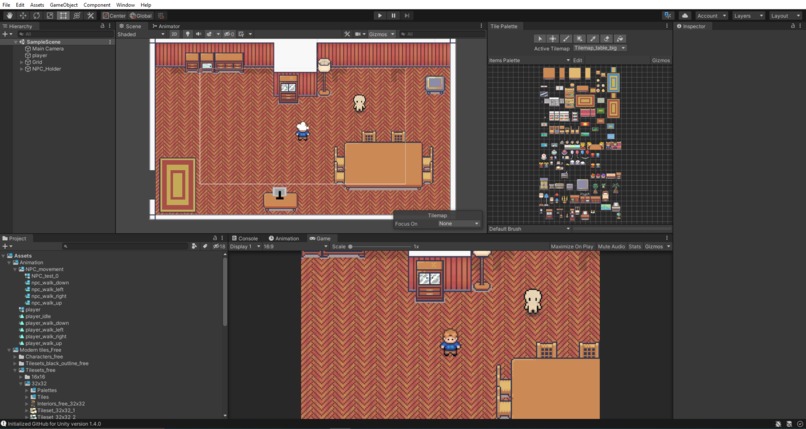Screen dimensions: 806x429
Task: Select the Hand tool in the toolbar
Action: [9, 15]
